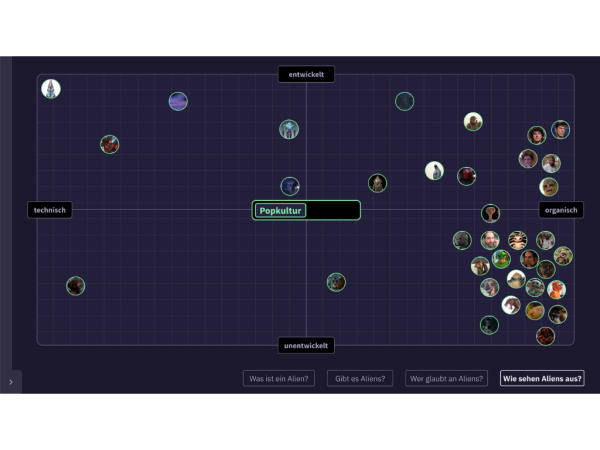Open the Jabba-like slug creature thumbnail
Viewport: 600px width, 450px height.
(x=516, y=279)
